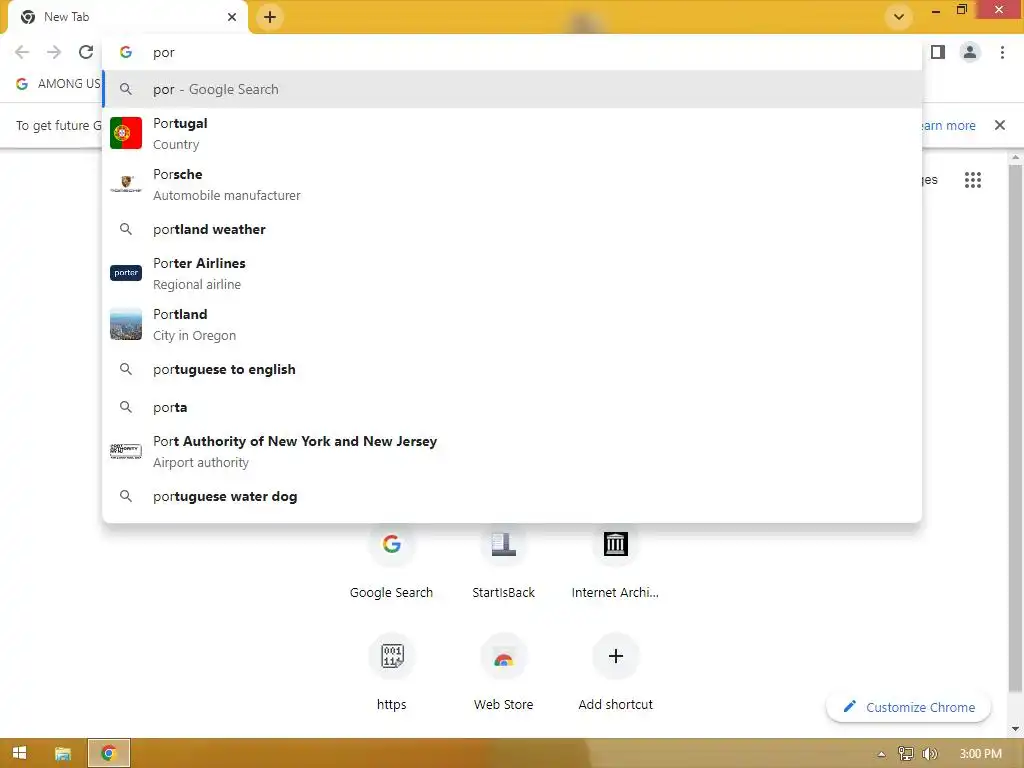This screenshot has width=1024, height=768.
Task: Open the profile avatar menu
Action: (x=970, y=52)
